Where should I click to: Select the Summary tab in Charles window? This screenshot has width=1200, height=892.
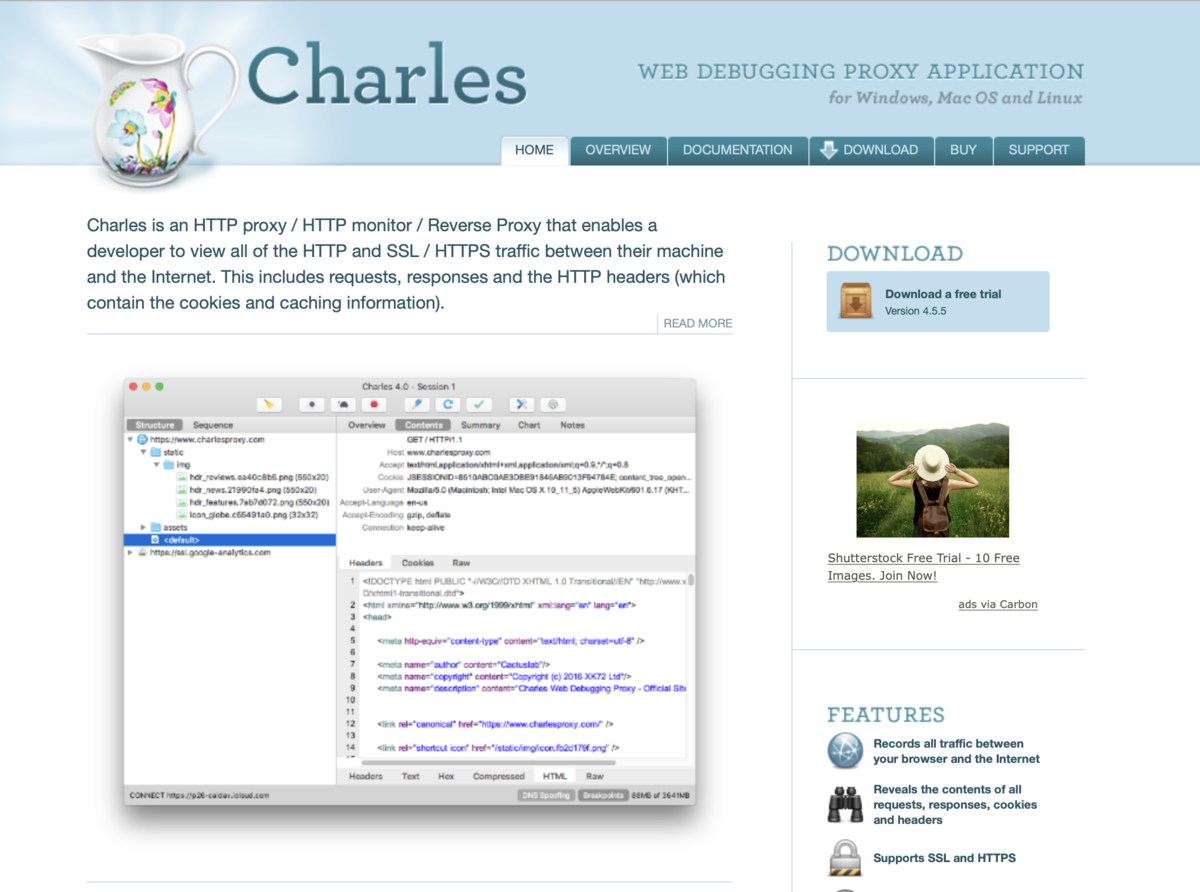(x=480, y=425)
